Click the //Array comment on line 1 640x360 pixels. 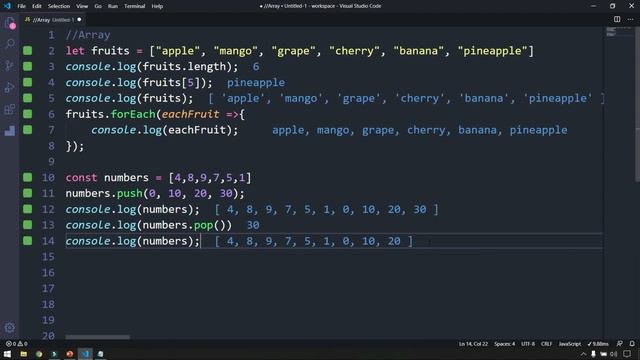point(88,35)
